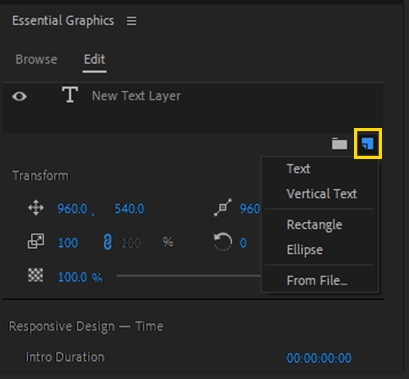409x379 pixels.
Task: Click the text layer T icon
Action: click(70, 95)
